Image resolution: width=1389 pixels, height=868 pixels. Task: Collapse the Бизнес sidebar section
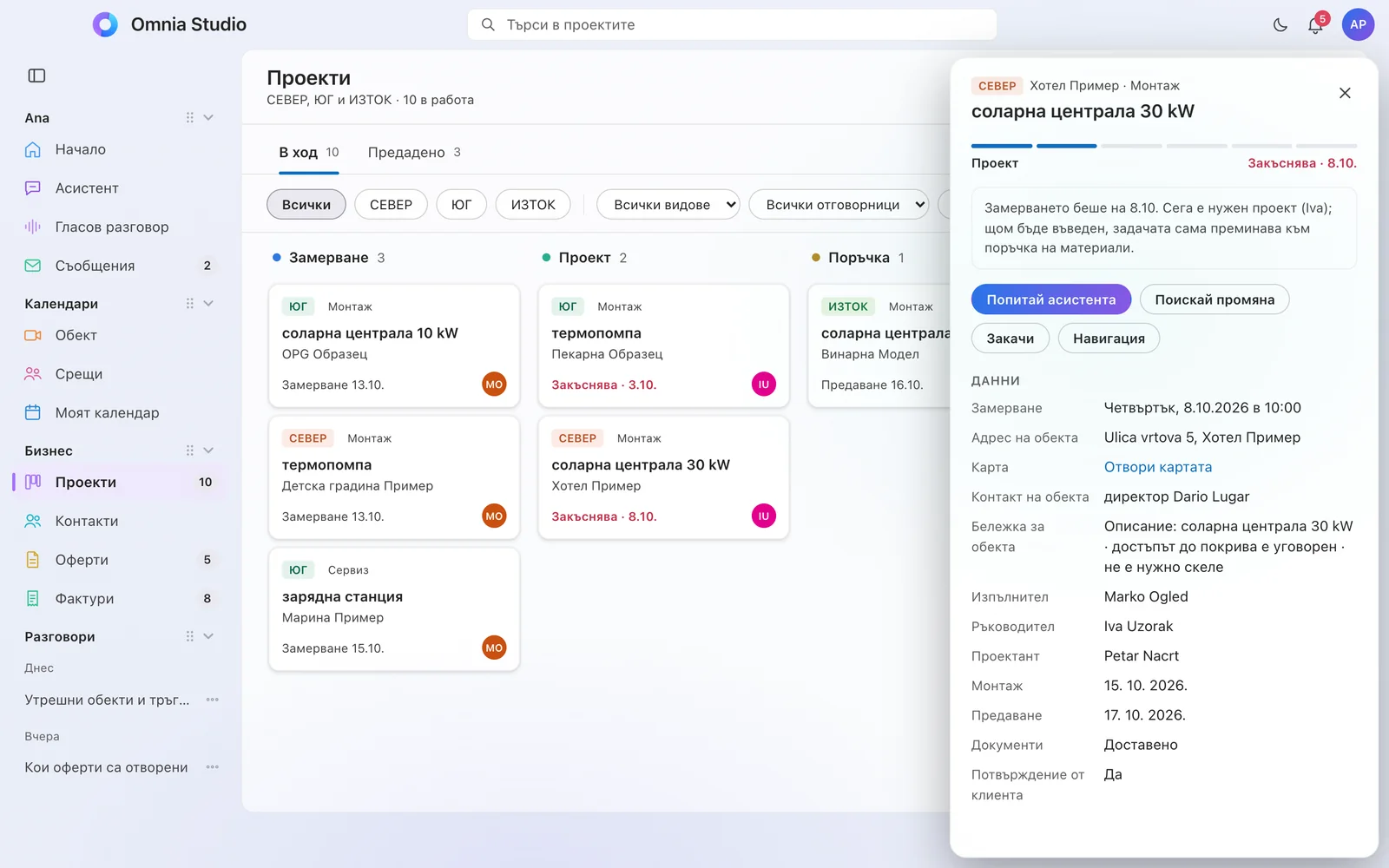coord(208,450)
